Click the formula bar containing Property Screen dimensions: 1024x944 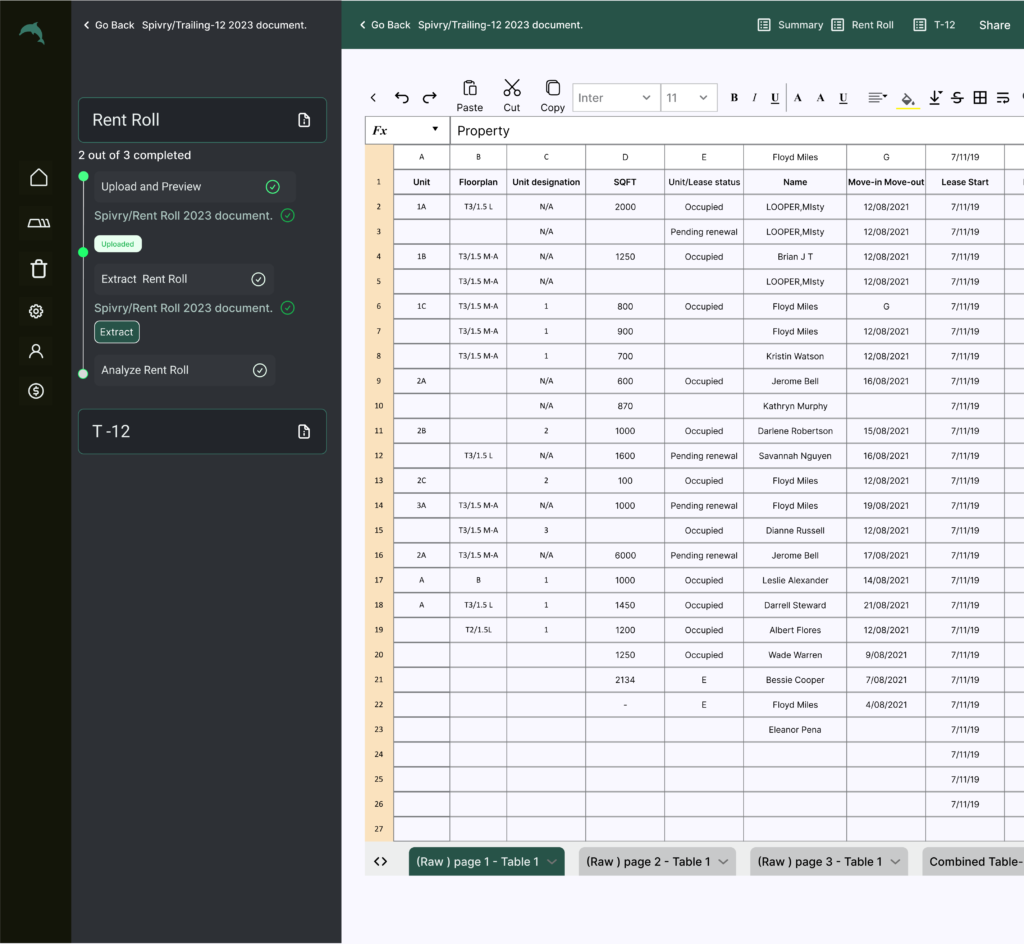coord(737,131)
